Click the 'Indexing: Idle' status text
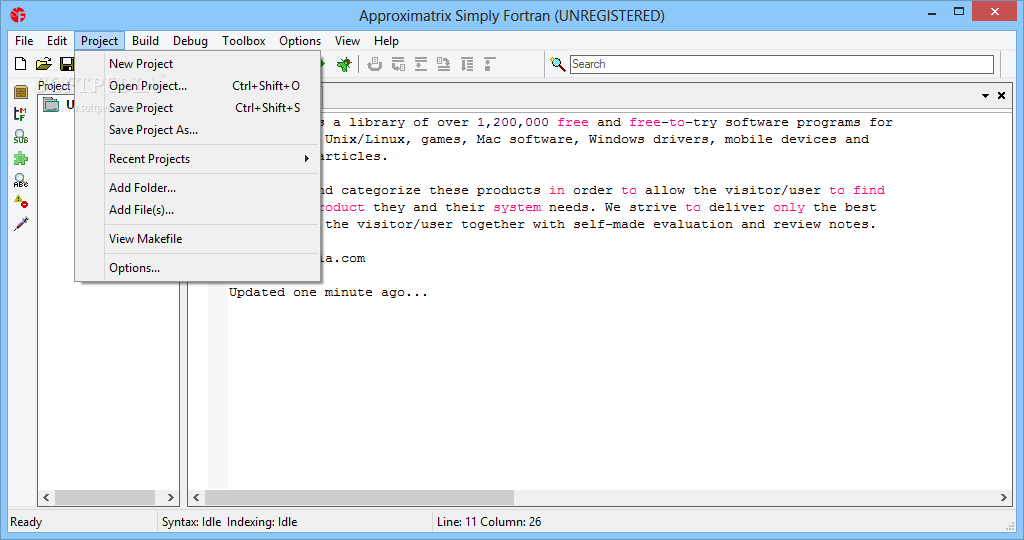The height and width of the screenshot is (540, 1024). [x=262, y=522]
